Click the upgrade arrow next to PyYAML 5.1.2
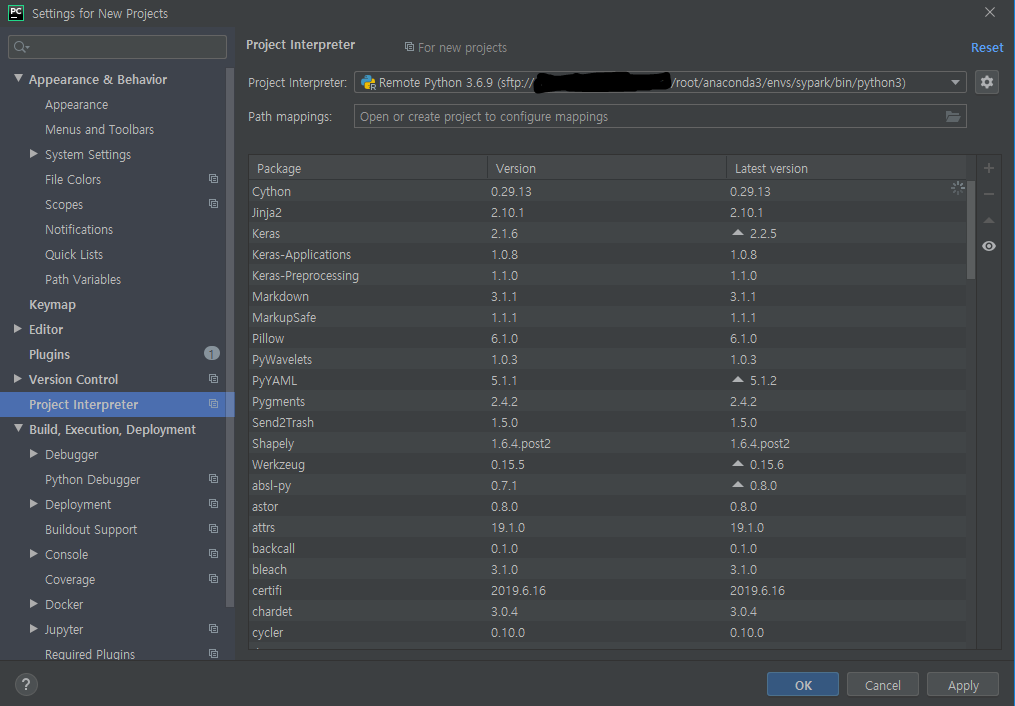 pos(737,379)
